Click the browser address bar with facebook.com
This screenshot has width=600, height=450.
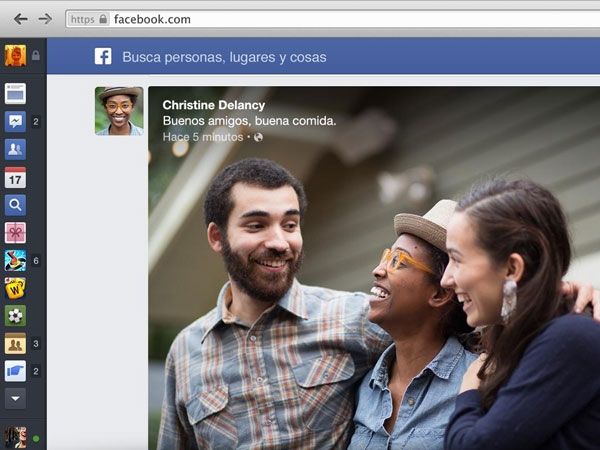pyautogui.click(x=330, y=19)
